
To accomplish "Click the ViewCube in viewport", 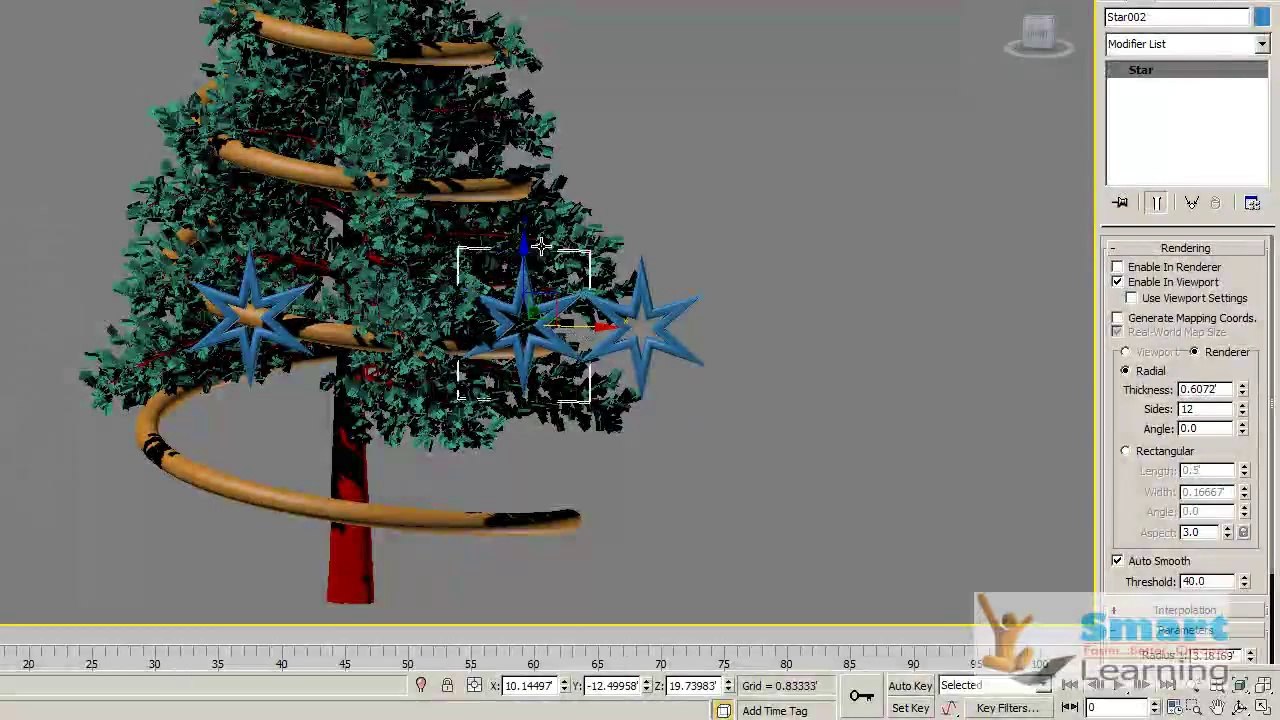I will pos(1039,36).
